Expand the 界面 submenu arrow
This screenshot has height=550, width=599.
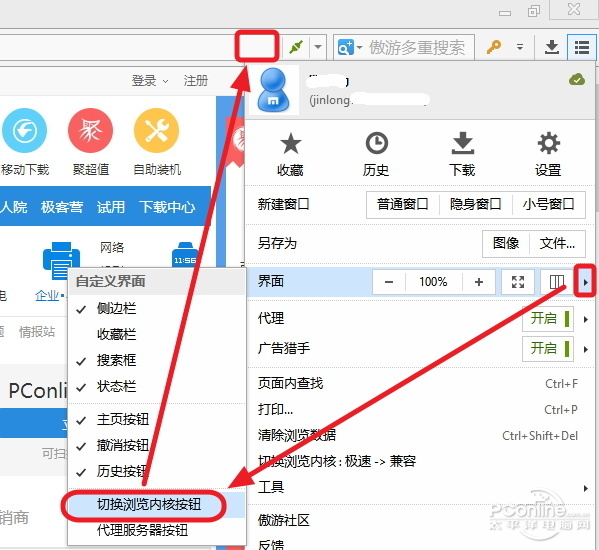(585, 282)
